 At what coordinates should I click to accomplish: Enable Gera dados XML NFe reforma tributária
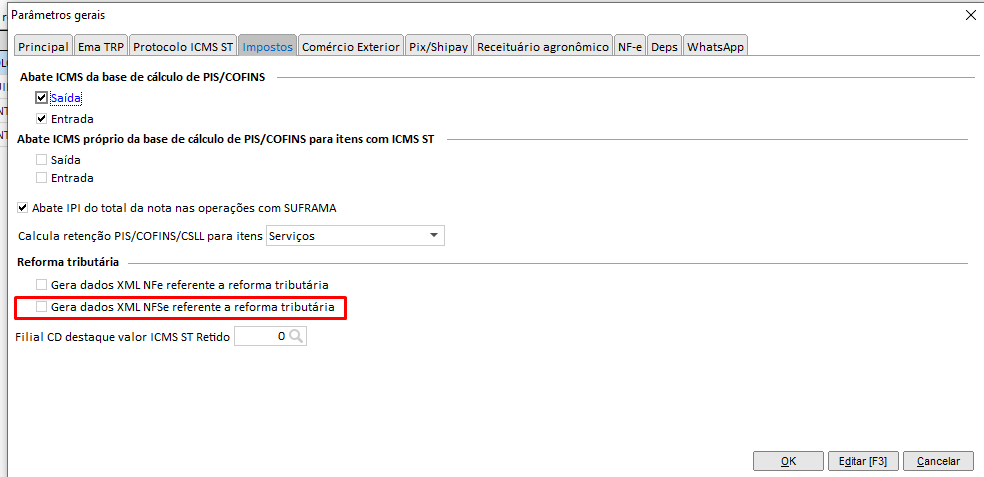42,285
